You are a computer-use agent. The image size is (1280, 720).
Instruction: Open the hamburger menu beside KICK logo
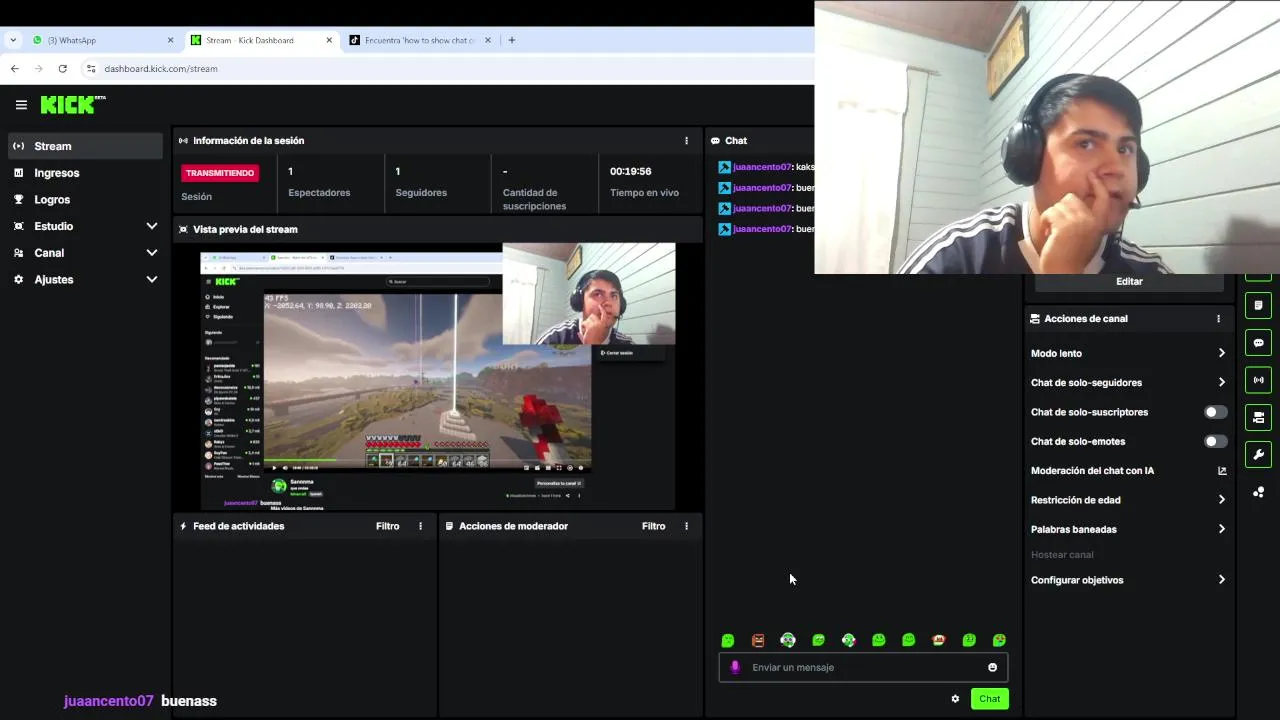click(21, 104)
